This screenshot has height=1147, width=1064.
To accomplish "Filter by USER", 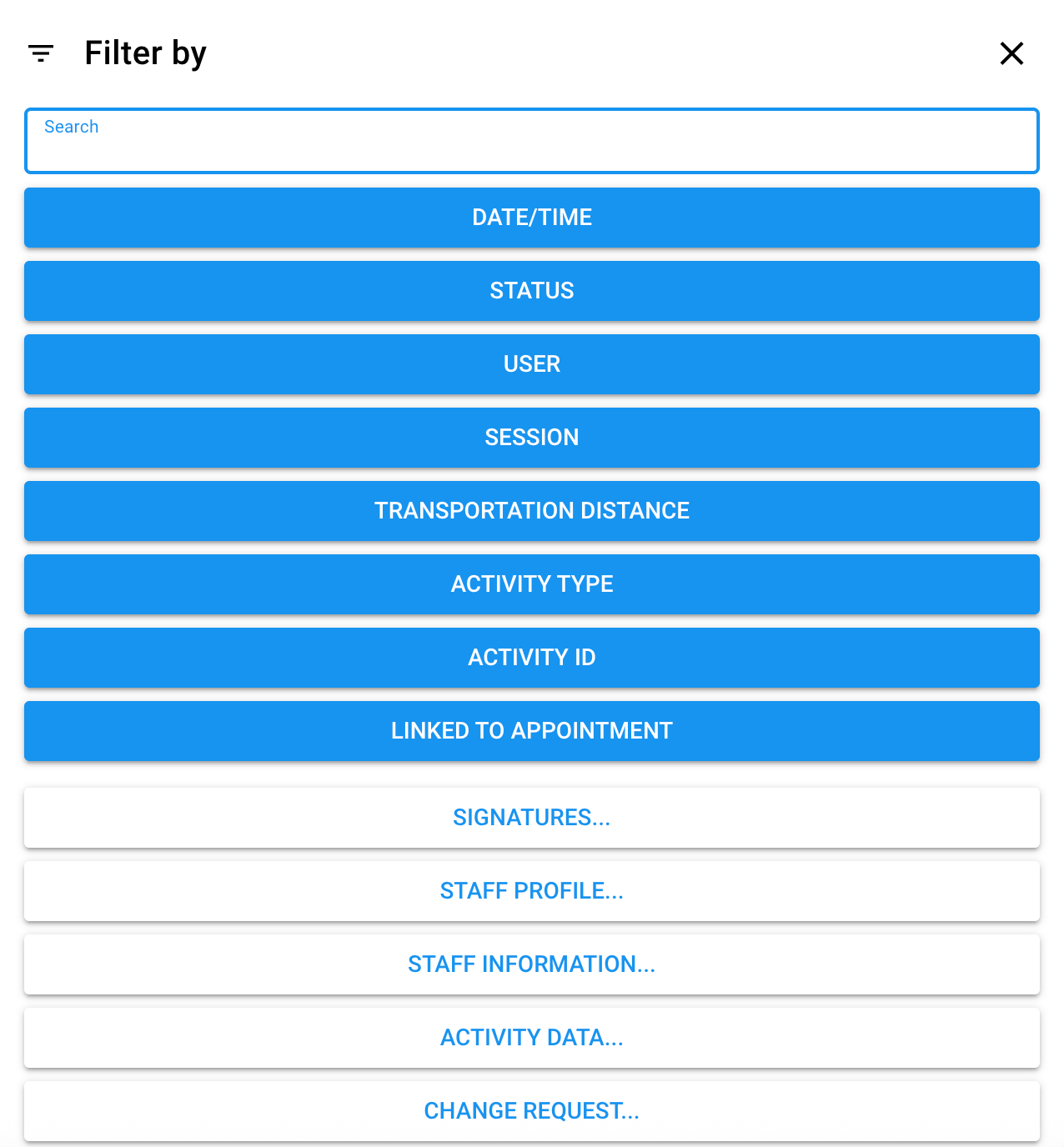I will point(531,364).
